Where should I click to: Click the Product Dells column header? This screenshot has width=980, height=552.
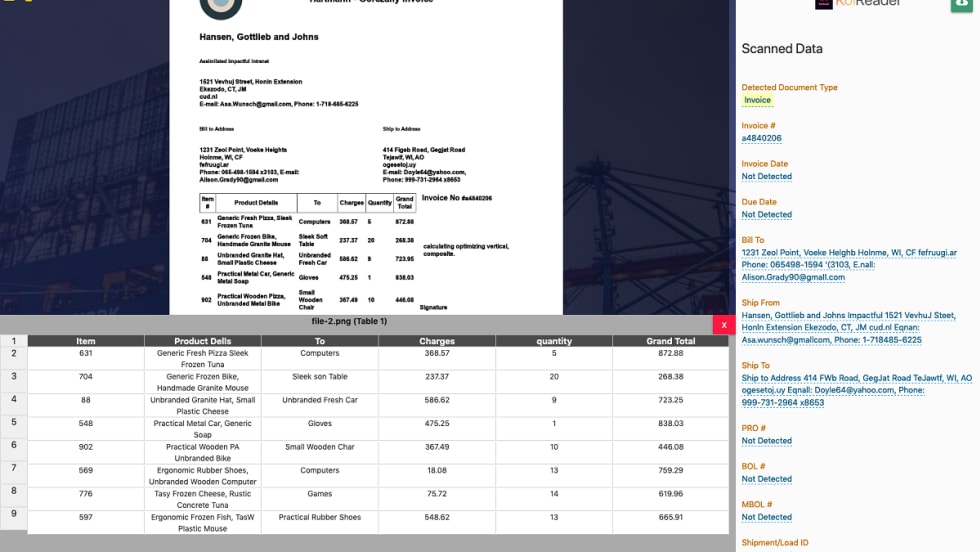[203, 341]
